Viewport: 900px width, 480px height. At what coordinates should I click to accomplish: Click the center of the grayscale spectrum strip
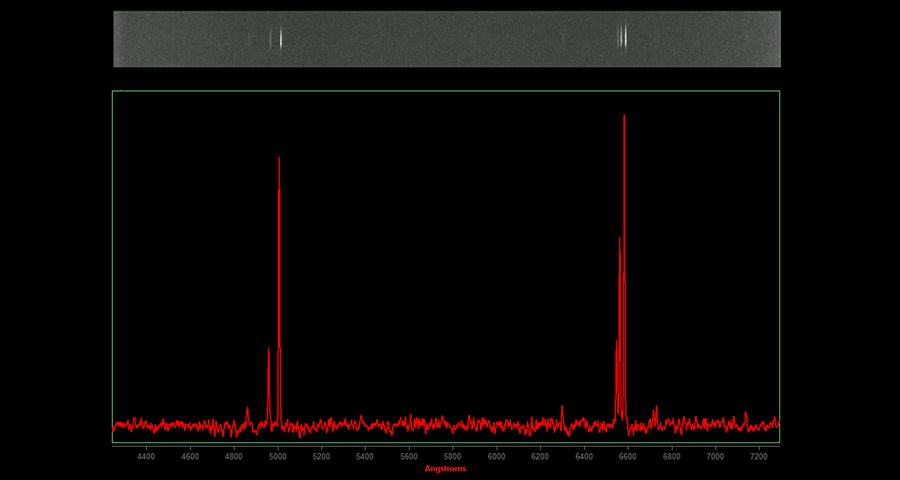click(x=447, y=39)
